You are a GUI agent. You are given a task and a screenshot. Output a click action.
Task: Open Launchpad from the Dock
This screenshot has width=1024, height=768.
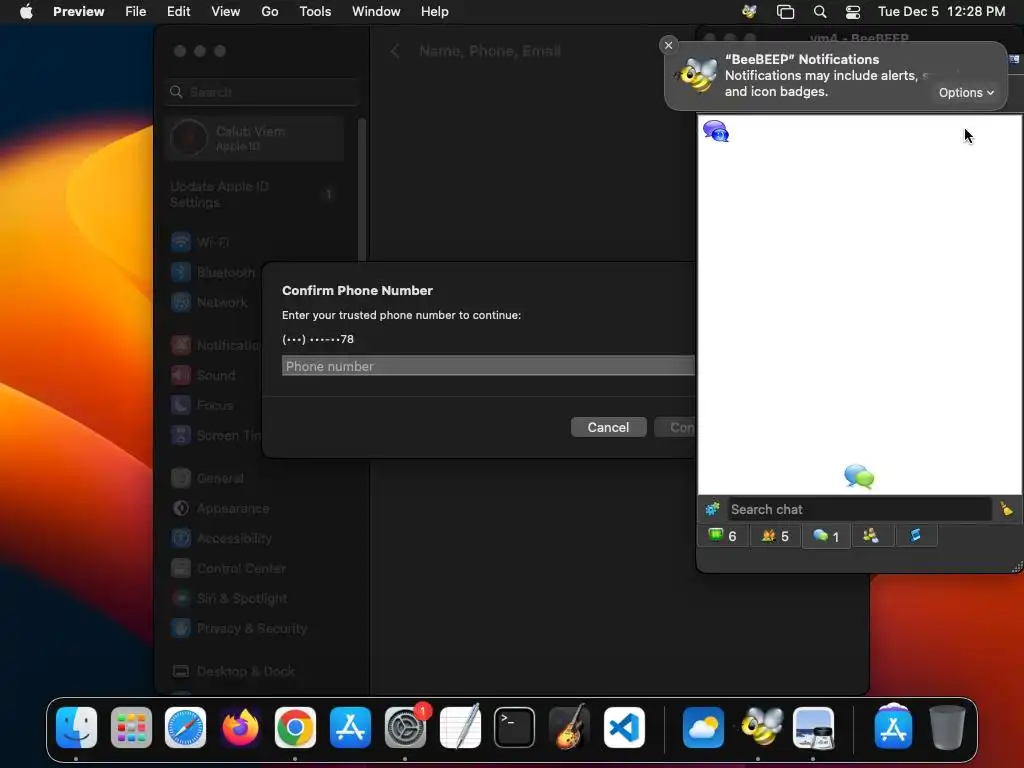pos(131,728)
